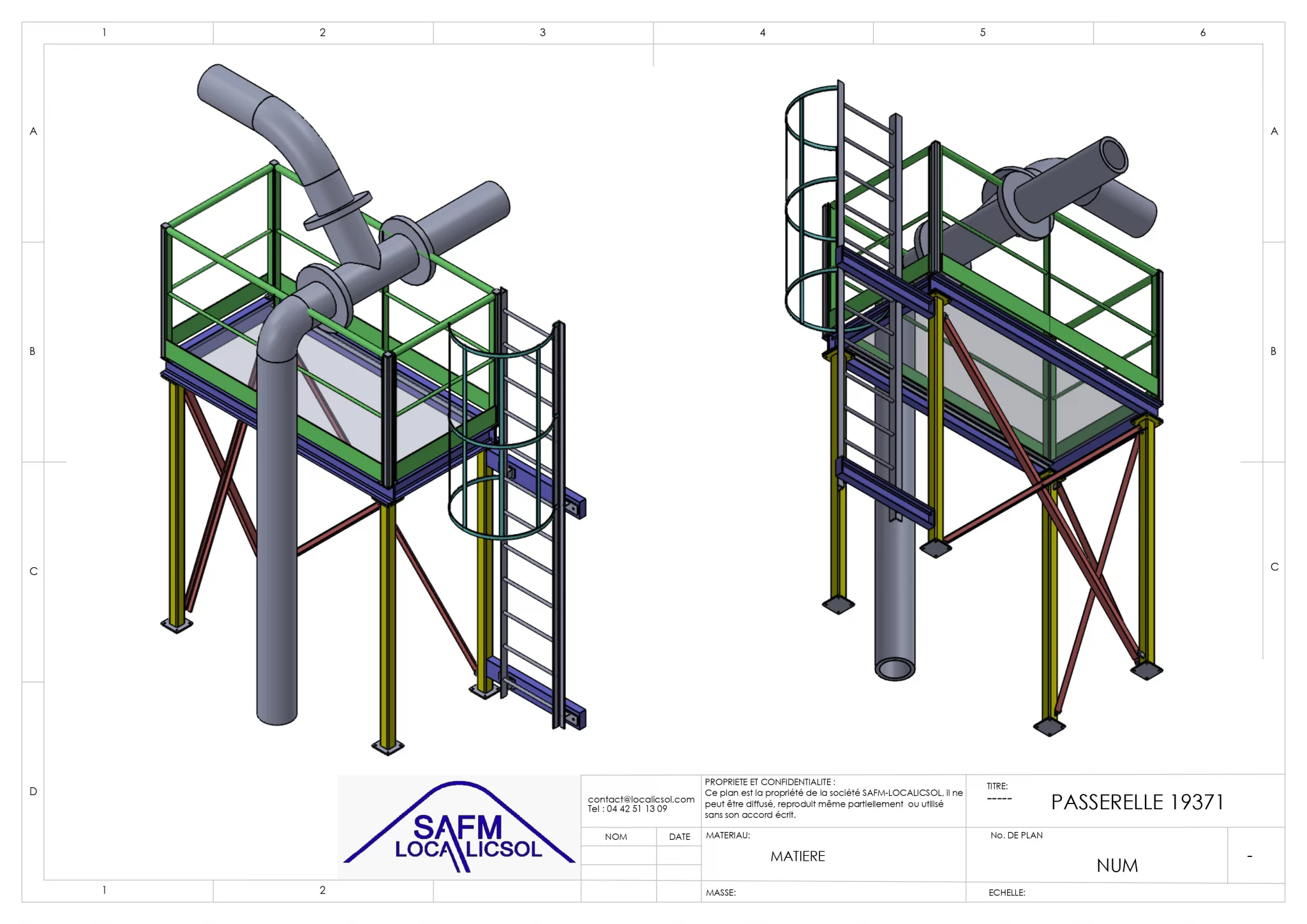
Task: Select the contact@localicsol.com email text
Action: pos(641,799)
